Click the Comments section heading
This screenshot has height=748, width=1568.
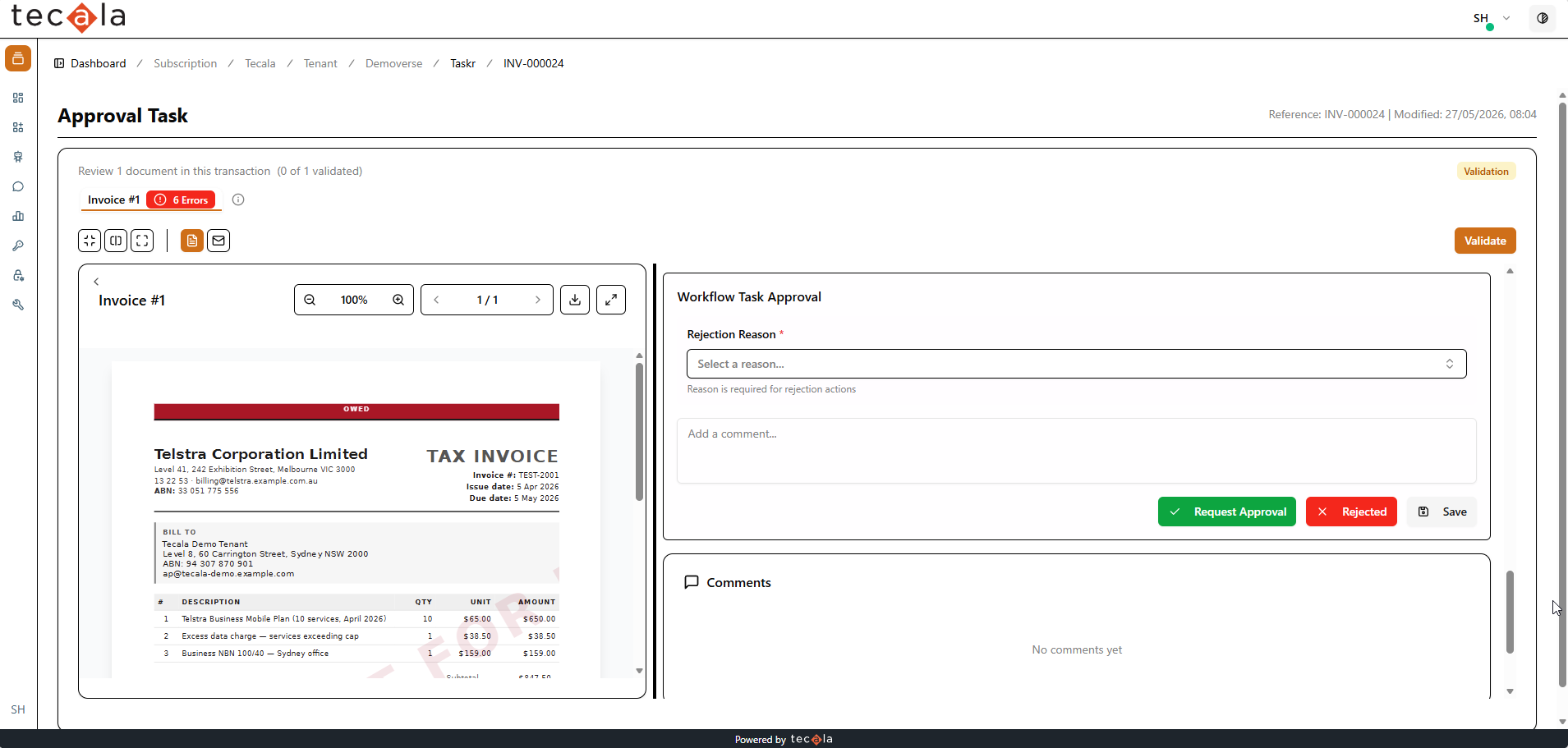[738, 582]
